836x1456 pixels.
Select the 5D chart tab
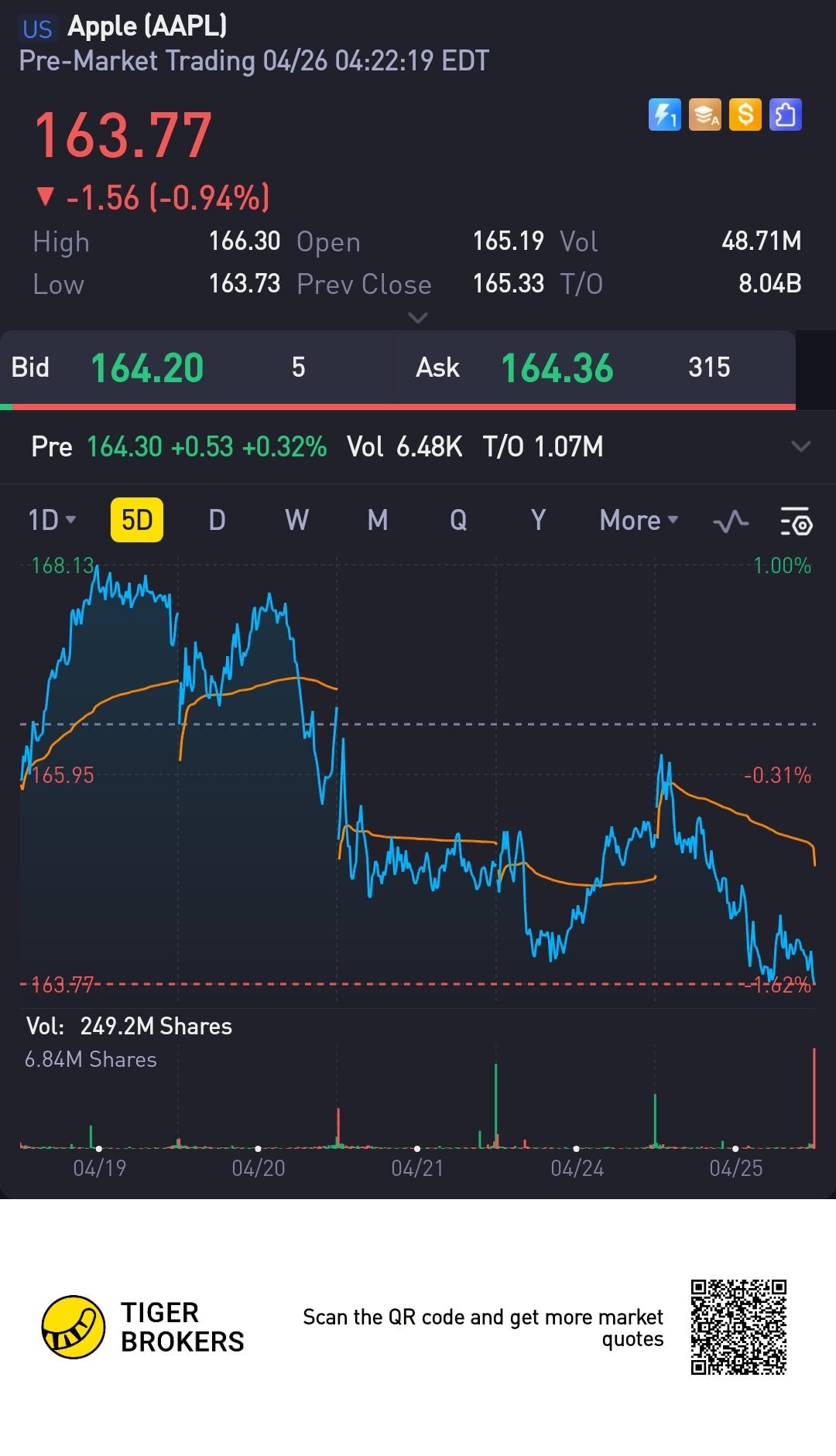coord(137,520)
